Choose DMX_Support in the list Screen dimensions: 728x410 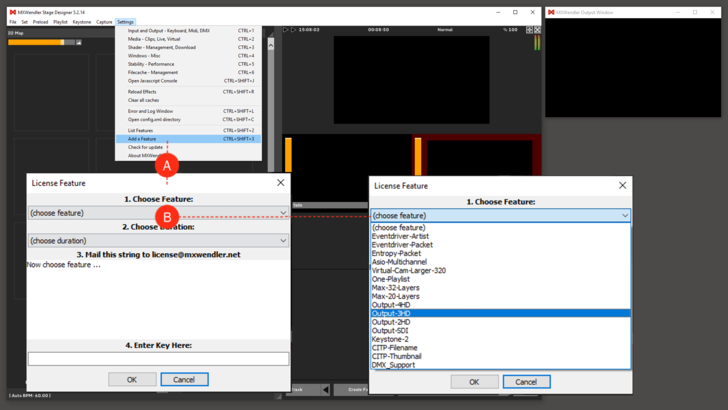click(x=500, y=365)
